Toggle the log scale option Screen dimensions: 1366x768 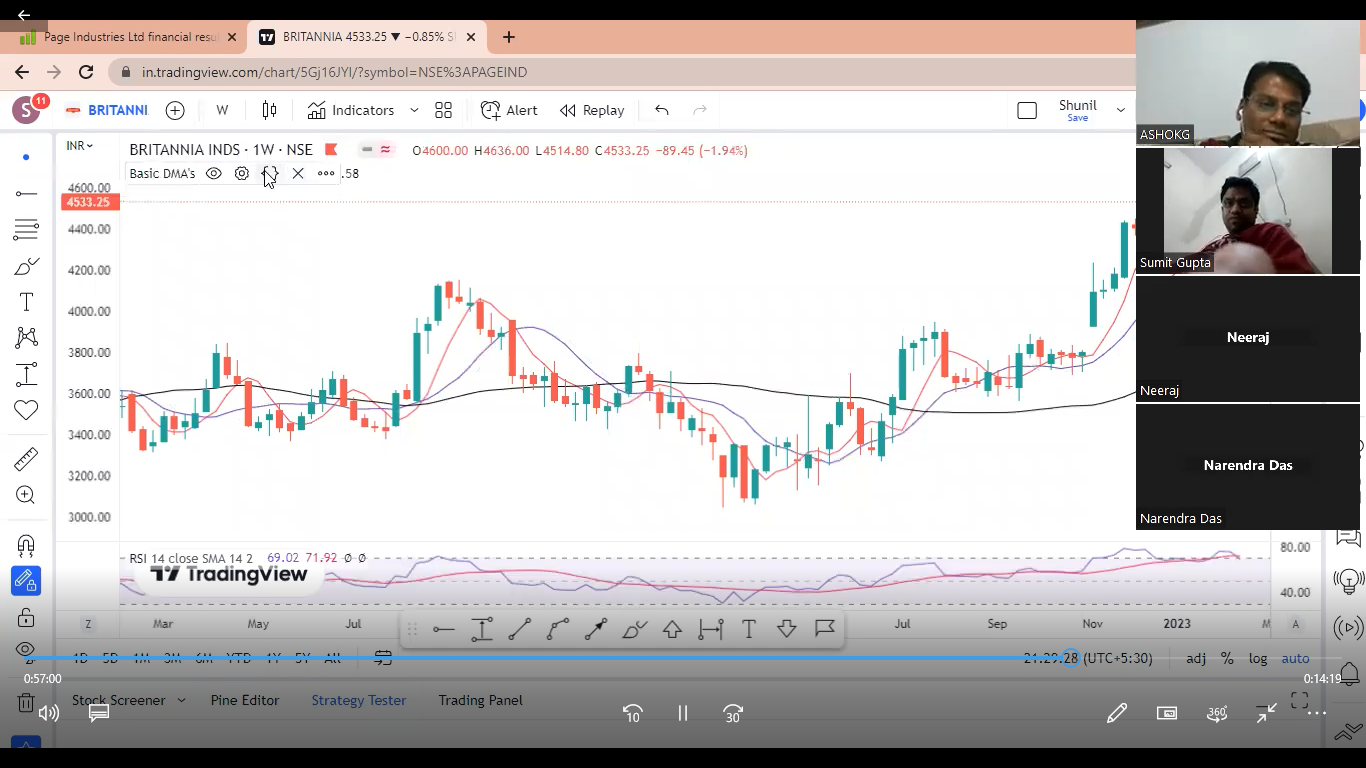point(1257,658)
